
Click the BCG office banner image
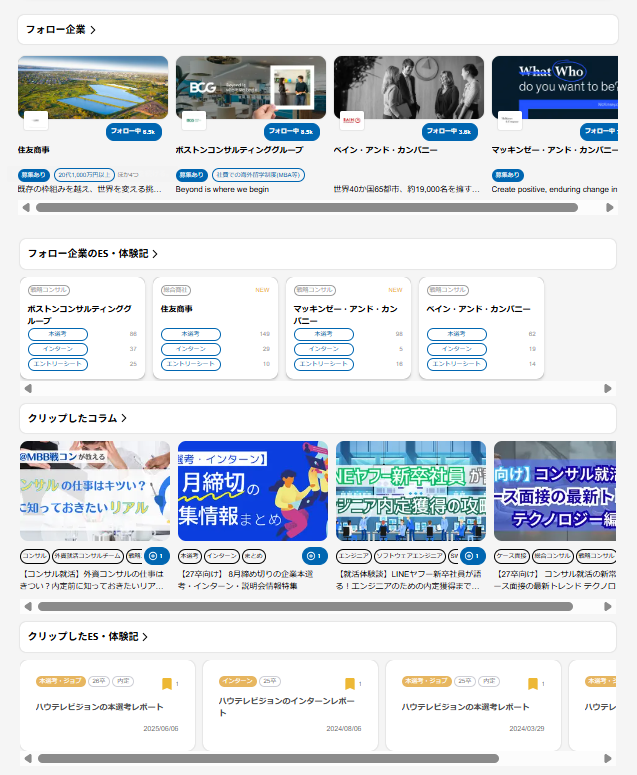pyautogui.click(x=251, y=87)
